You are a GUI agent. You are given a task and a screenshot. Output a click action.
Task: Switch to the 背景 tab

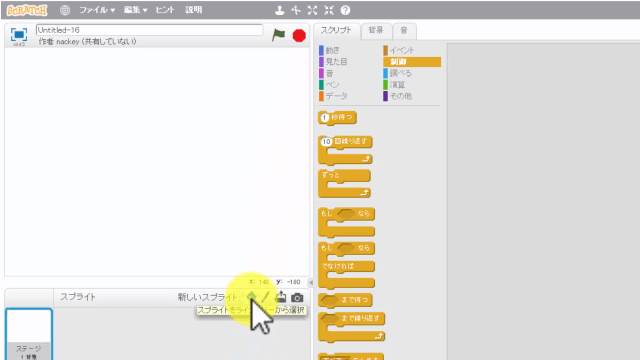coord(376,30)
